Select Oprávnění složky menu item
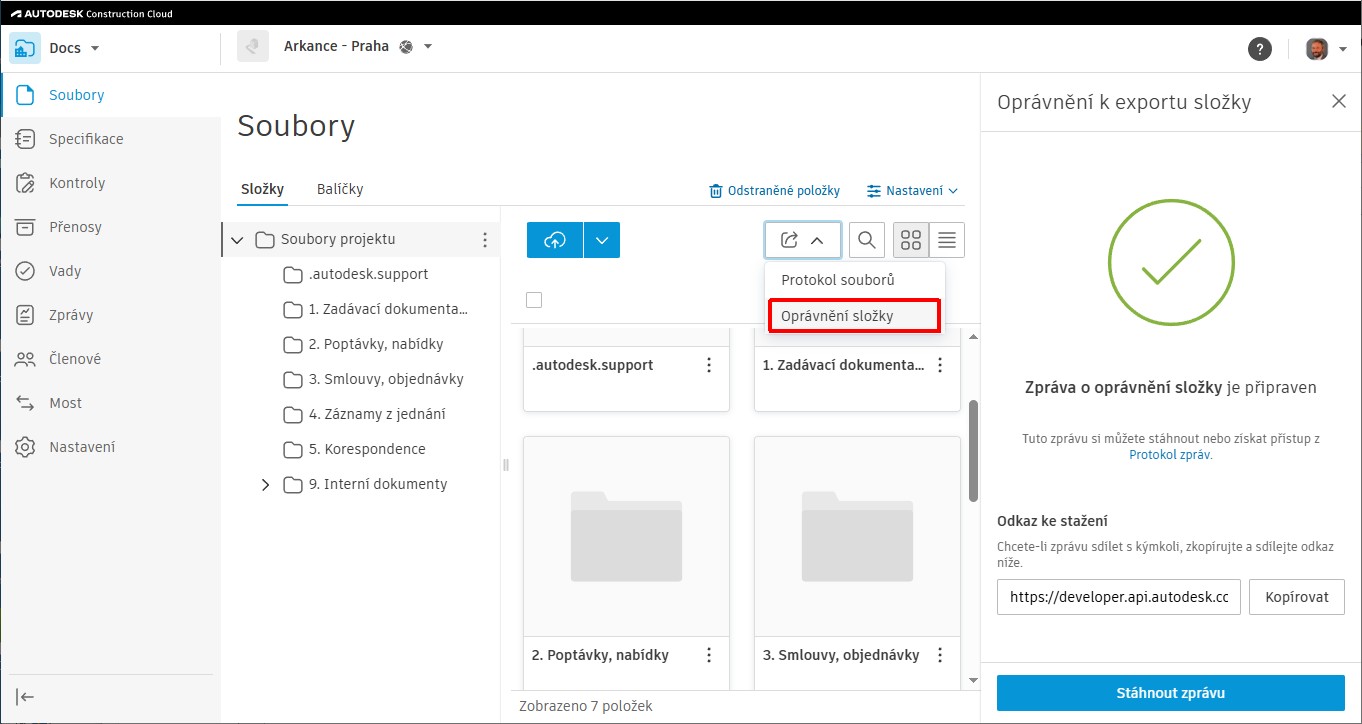The image size is (1362, 724). pos(853,316)
